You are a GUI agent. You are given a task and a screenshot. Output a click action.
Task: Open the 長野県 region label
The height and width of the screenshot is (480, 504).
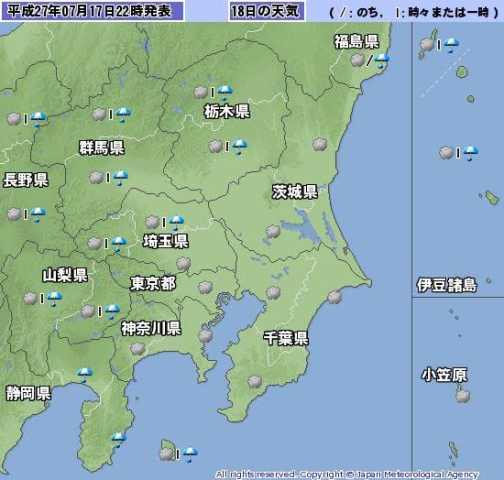(x=26, y=180)
